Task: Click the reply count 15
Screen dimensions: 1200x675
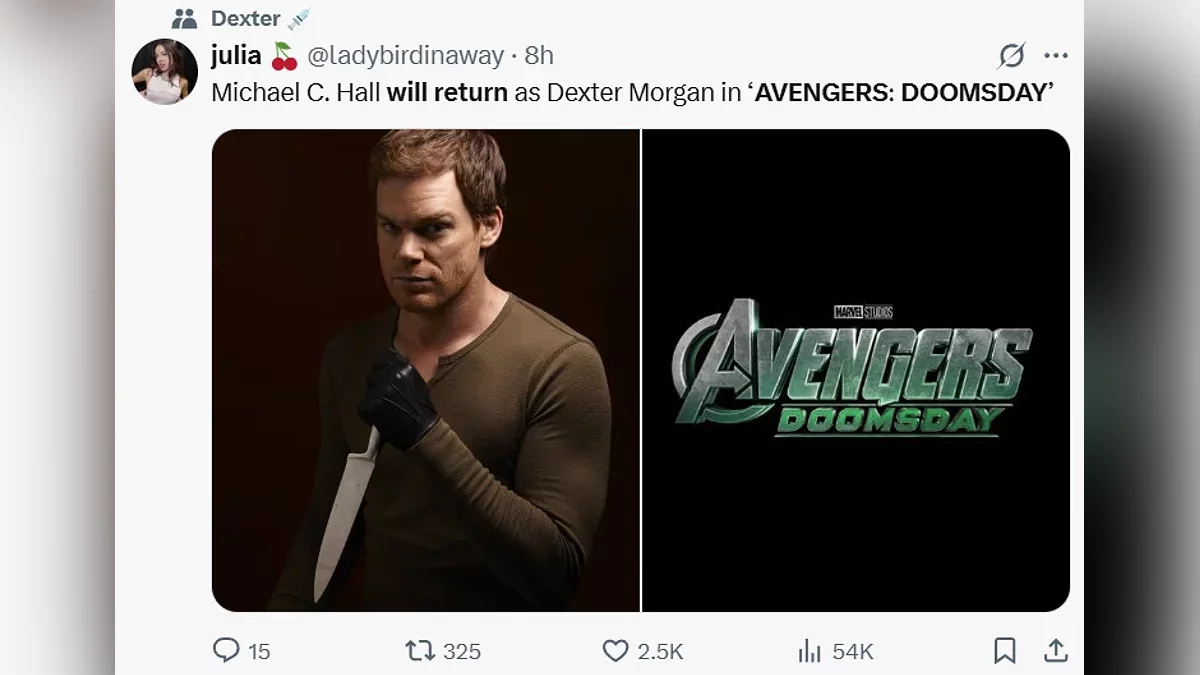Action: tap(259, 652)
